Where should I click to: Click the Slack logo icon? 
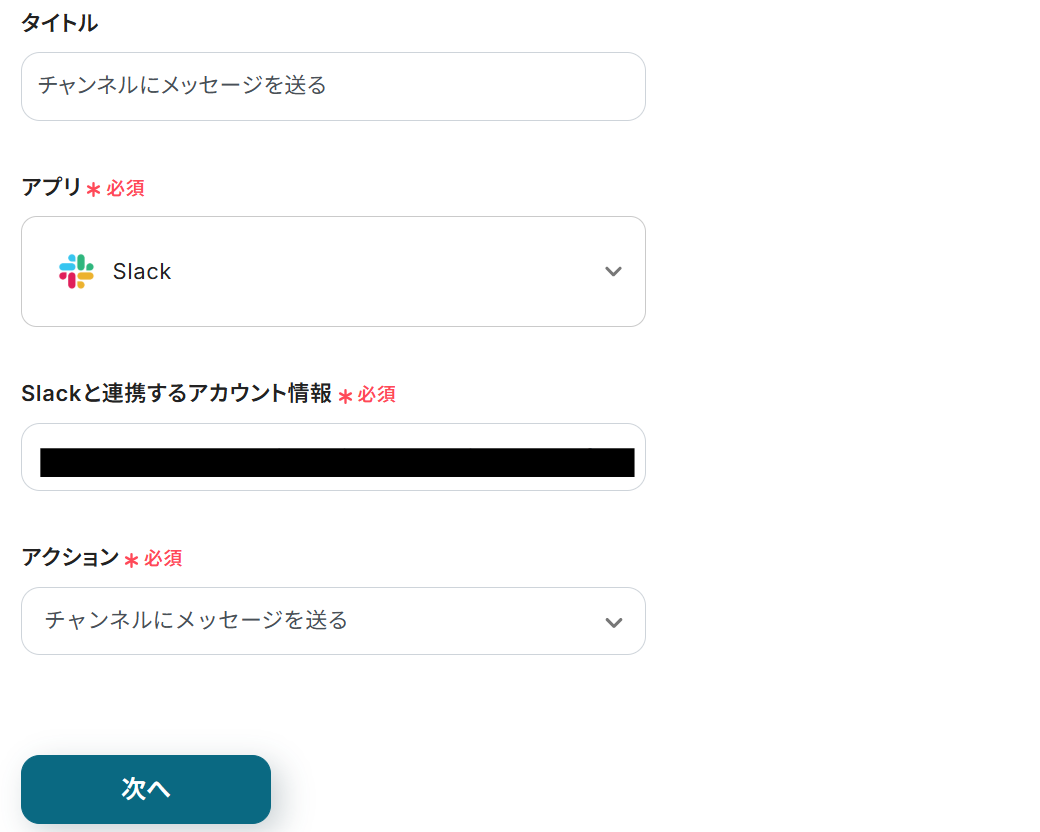(76, 271)
